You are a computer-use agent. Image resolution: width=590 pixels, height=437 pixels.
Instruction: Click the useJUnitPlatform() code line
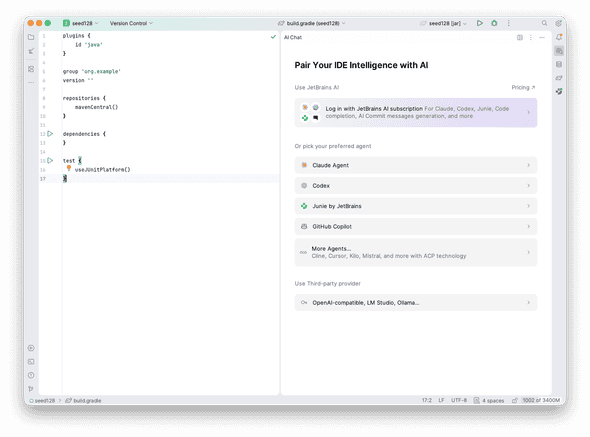[x=102, y=169]
